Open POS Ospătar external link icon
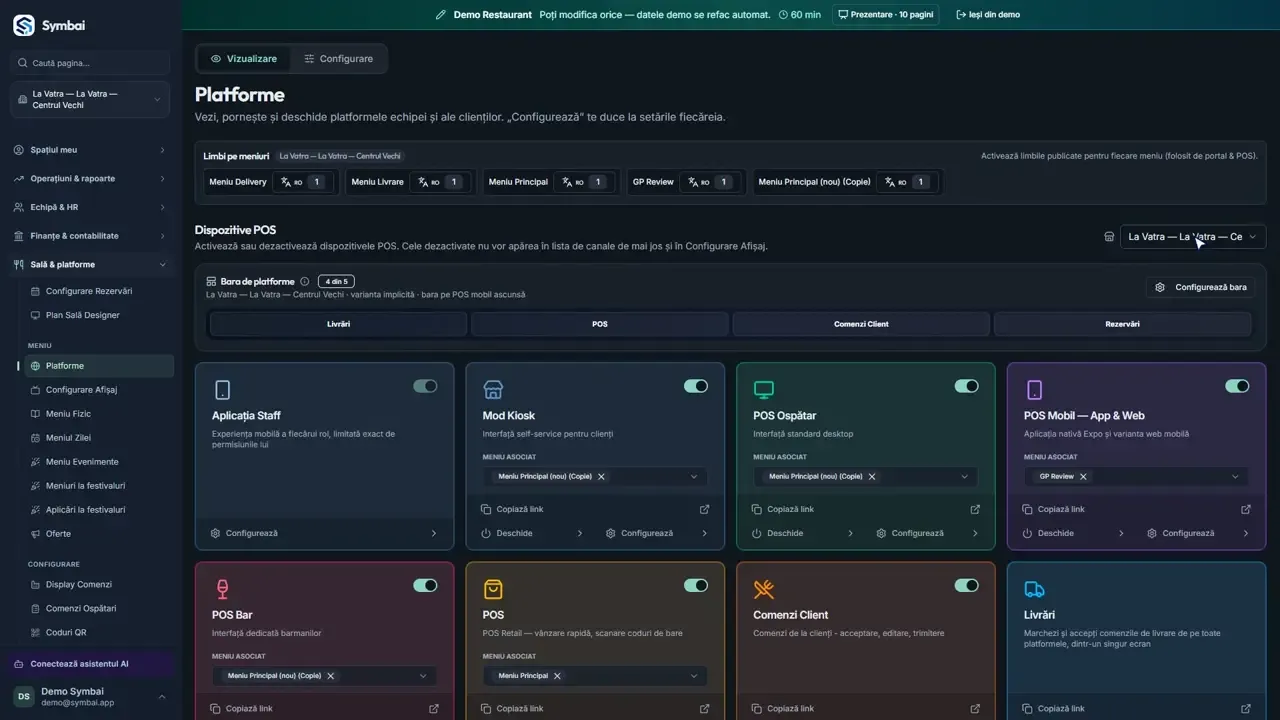 click(975, 509)
